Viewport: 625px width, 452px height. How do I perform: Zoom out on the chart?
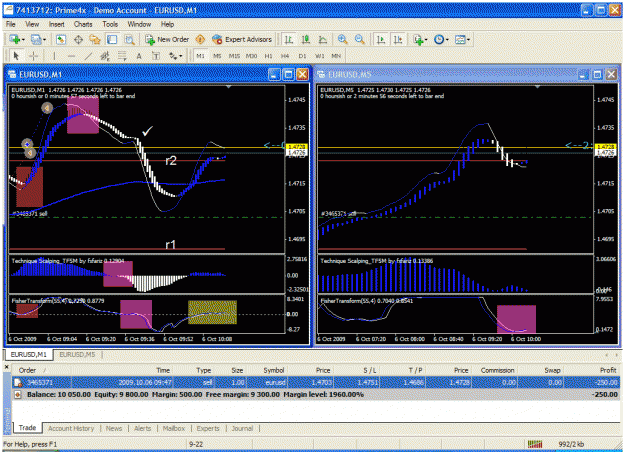[359, 39]
